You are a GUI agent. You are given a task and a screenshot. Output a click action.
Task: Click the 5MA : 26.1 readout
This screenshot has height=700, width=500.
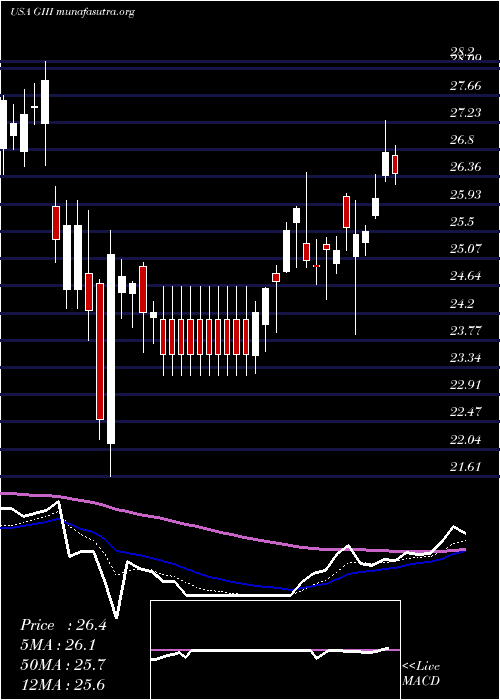pyautogui.click(x=58, y=645)
